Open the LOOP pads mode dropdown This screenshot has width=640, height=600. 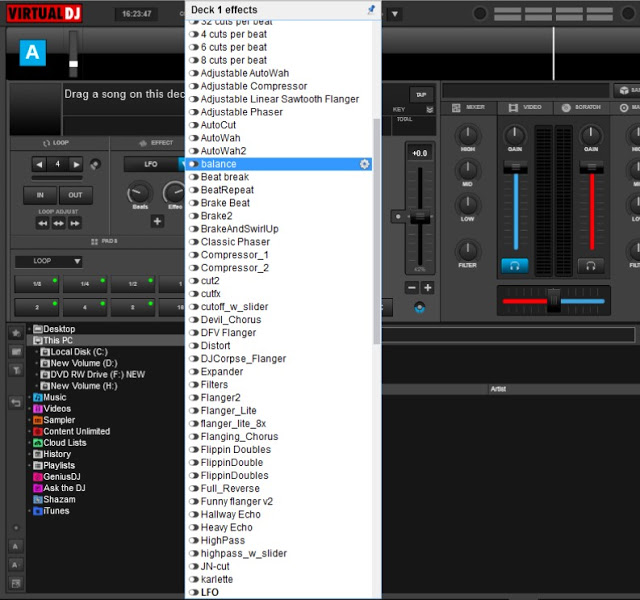(49, 261)
